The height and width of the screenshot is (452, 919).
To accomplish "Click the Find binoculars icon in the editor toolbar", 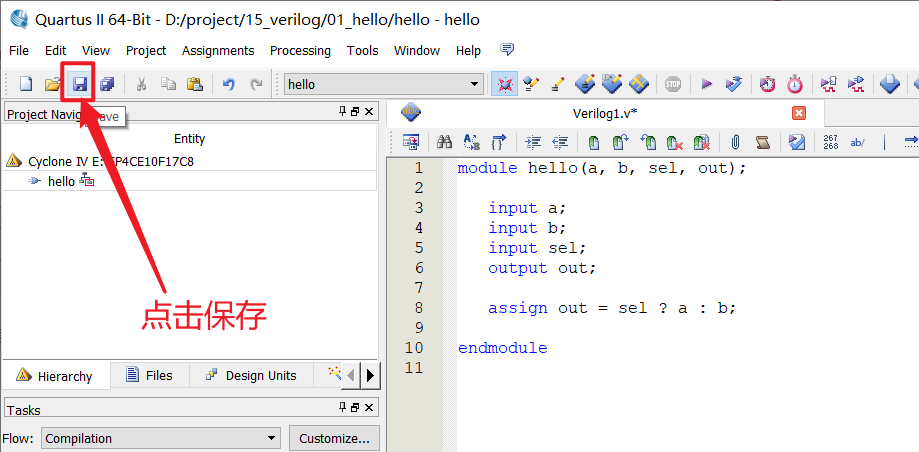I will pos(445,142).
